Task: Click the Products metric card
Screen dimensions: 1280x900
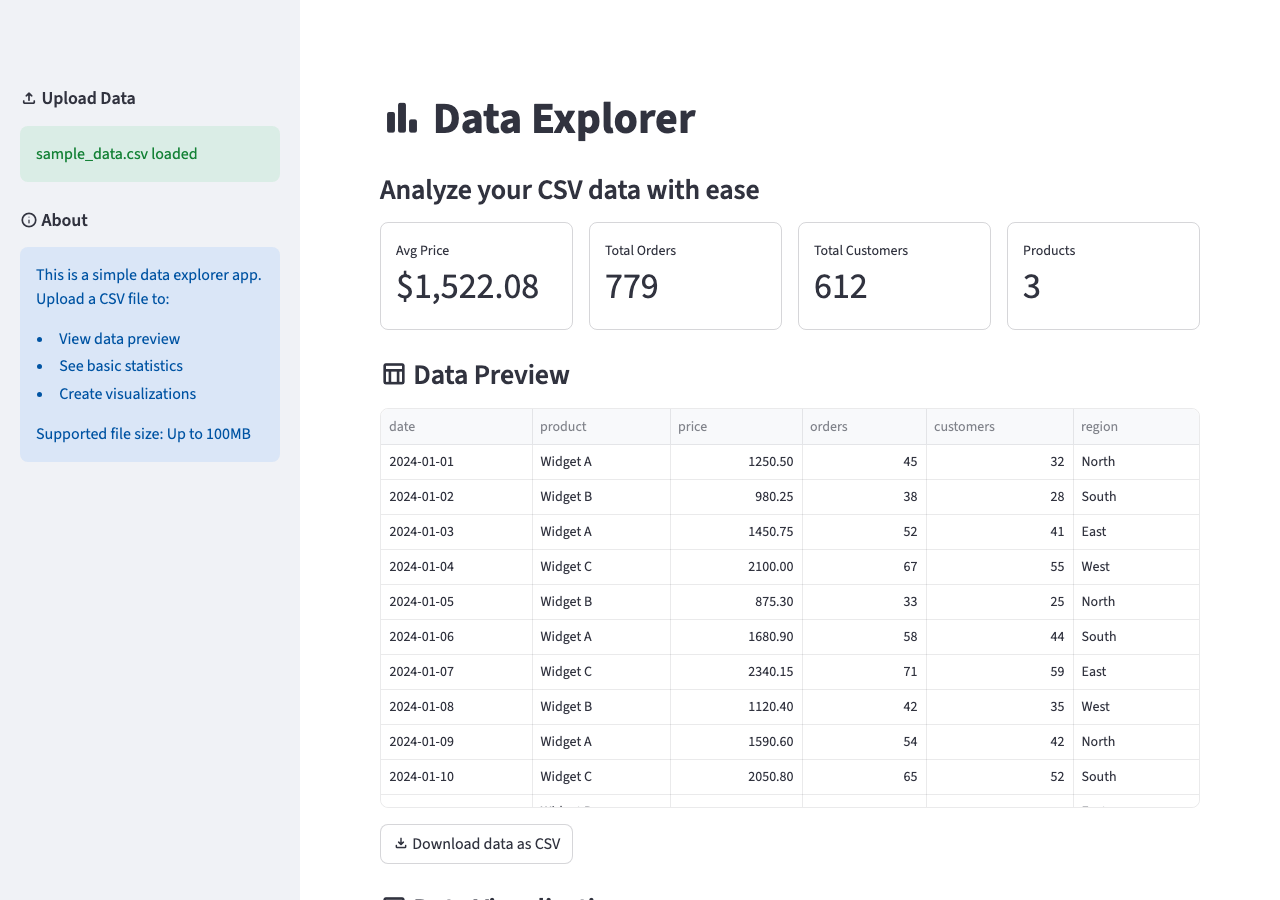Action: click(x=1103, y=276)
